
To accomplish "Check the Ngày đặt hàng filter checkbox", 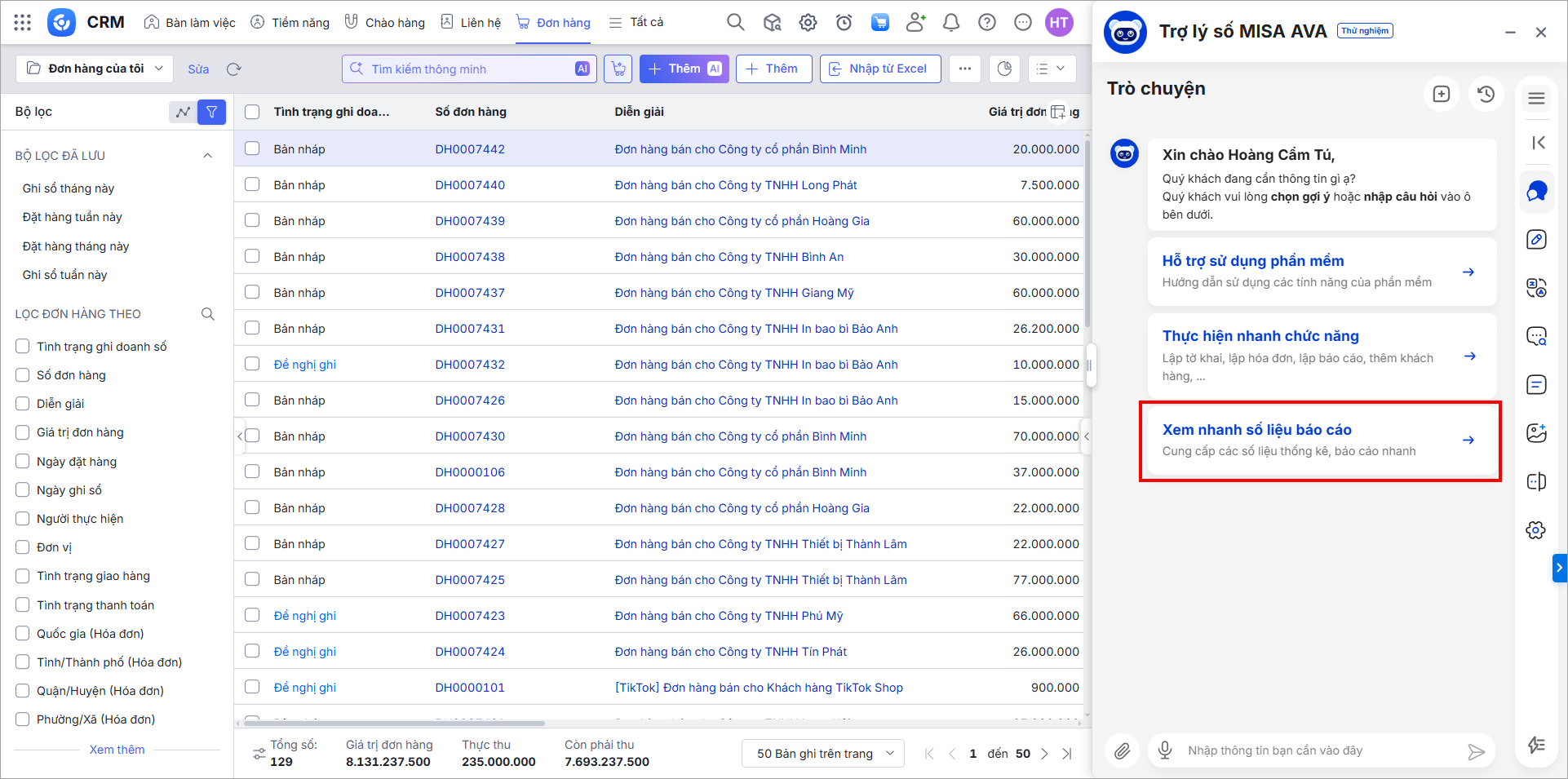I will coord(23,462).
